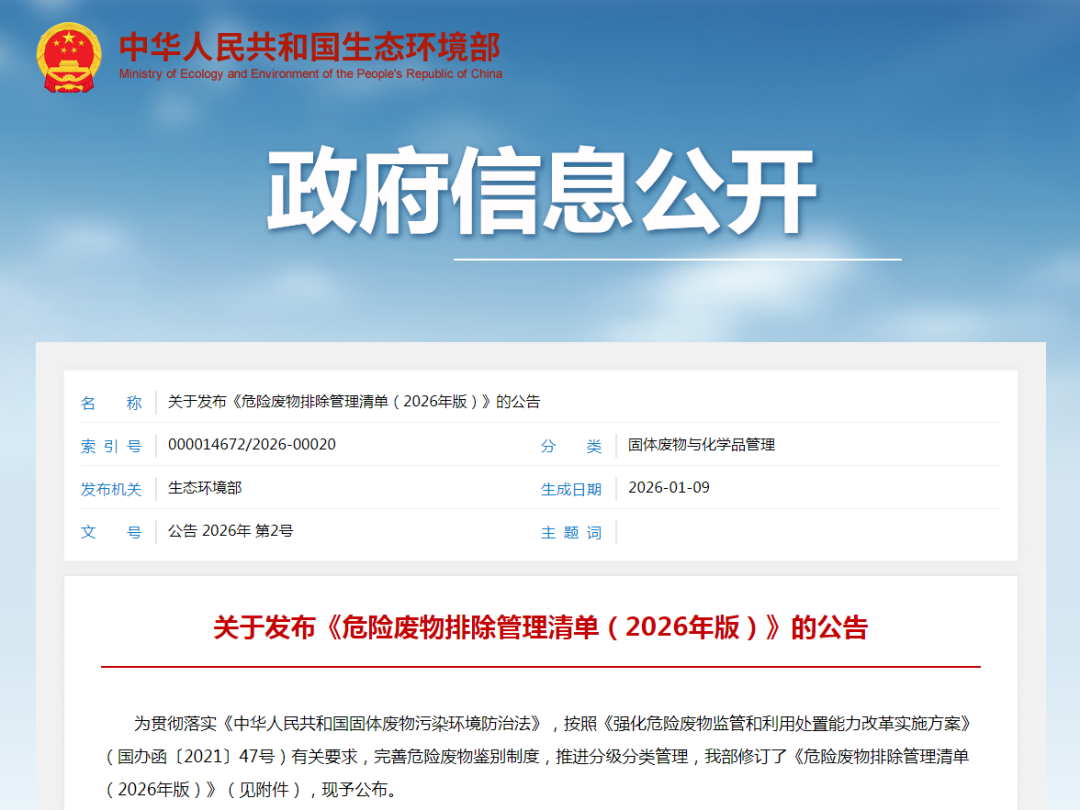Image resolution: width=1080 pixels, height=810 pixels.
Task: Click the national emblem logo
Action: [x=69, y=56]
